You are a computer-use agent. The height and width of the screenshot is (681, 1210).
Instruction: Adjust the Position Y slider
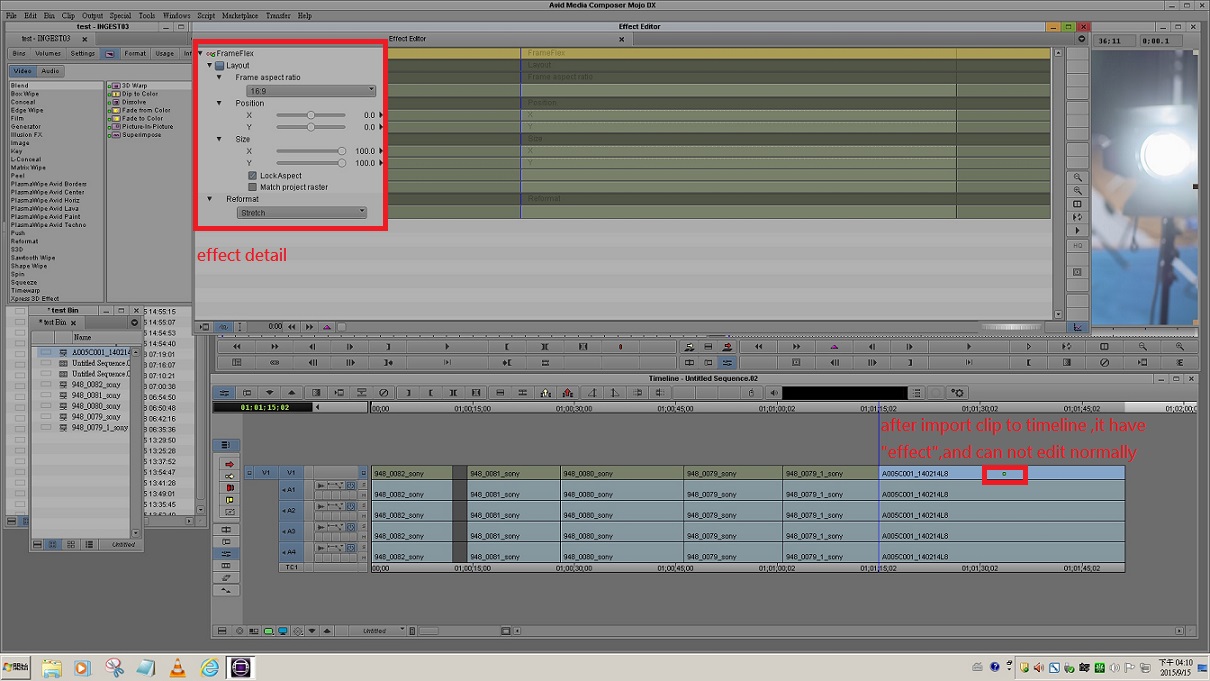(x=311, y=127)
